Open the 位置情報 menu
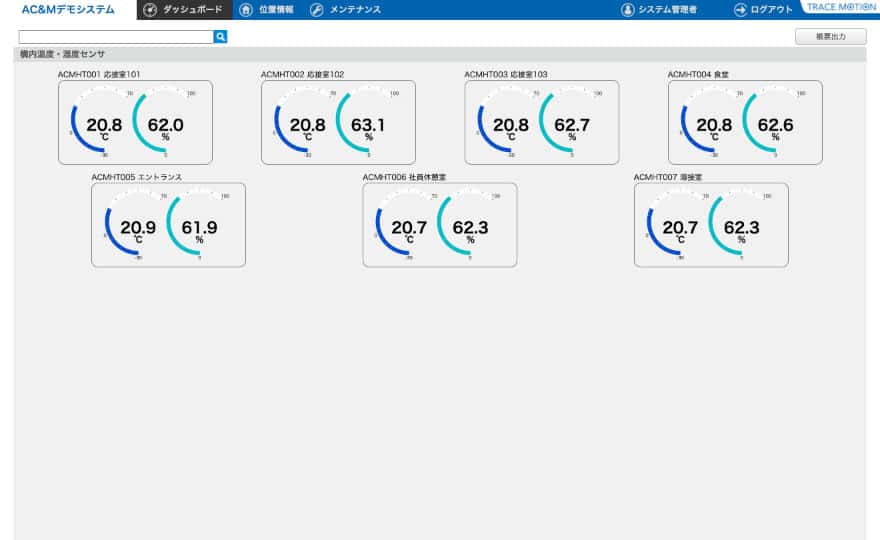 pyautogui.click(x=275, y=10)
